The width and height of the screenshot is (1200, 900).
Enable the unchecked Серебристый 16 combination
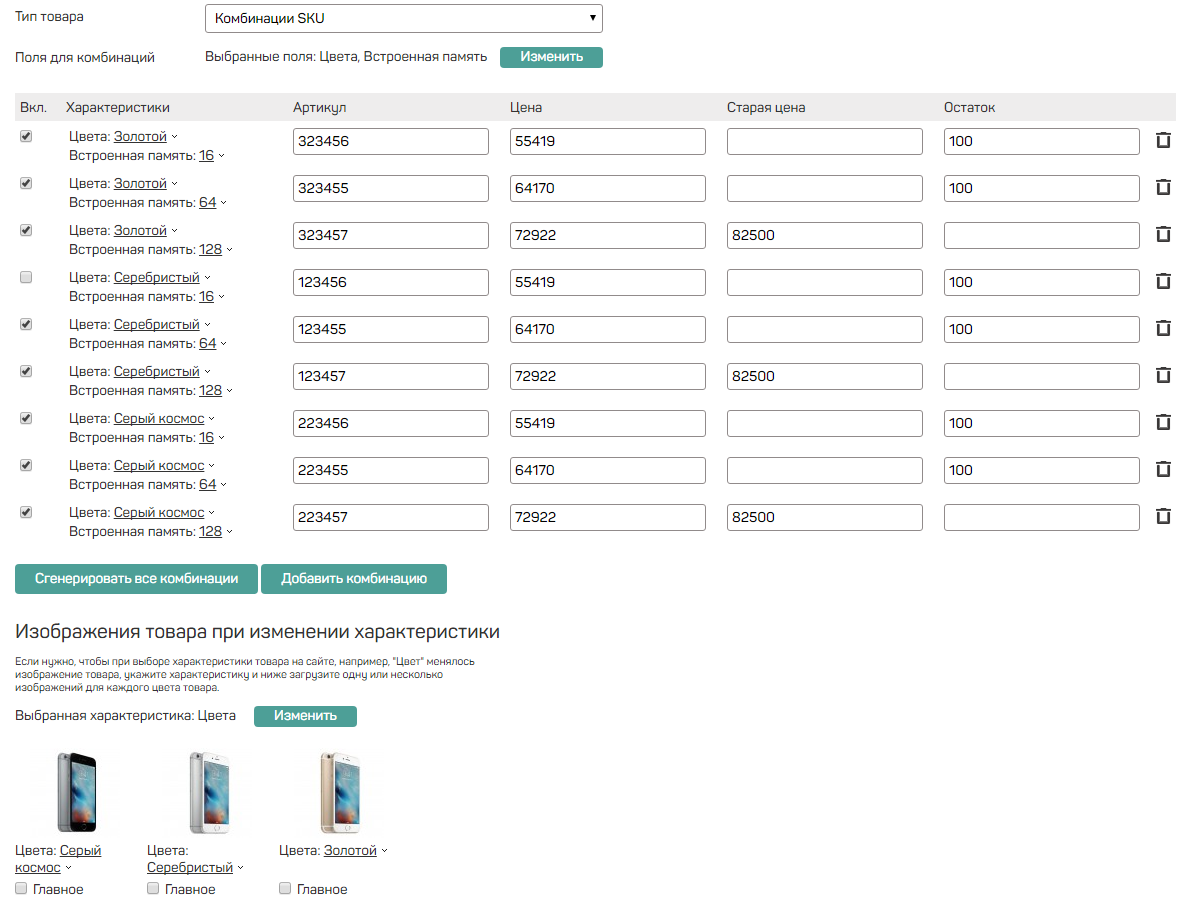[x=26, y=277]
